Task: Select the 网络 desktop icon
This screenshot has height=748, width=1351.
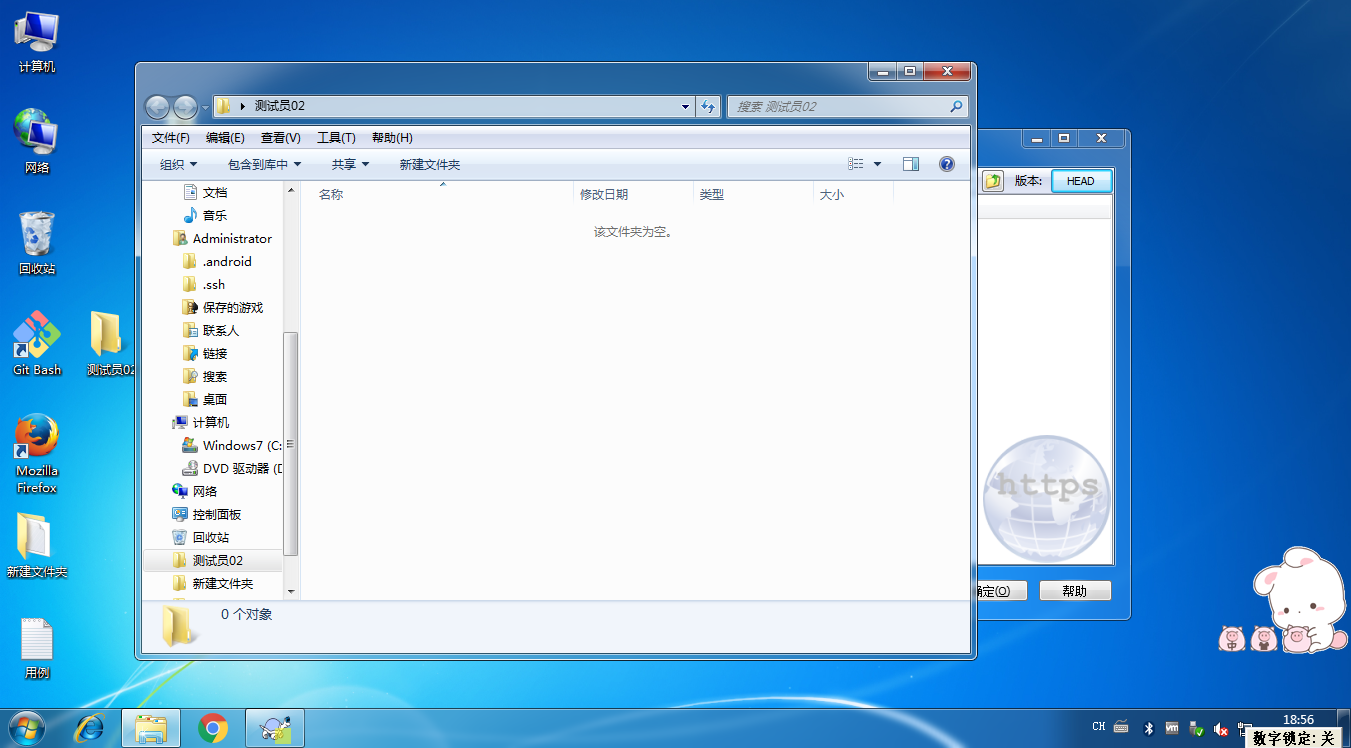Action: (x=37, y=141)
